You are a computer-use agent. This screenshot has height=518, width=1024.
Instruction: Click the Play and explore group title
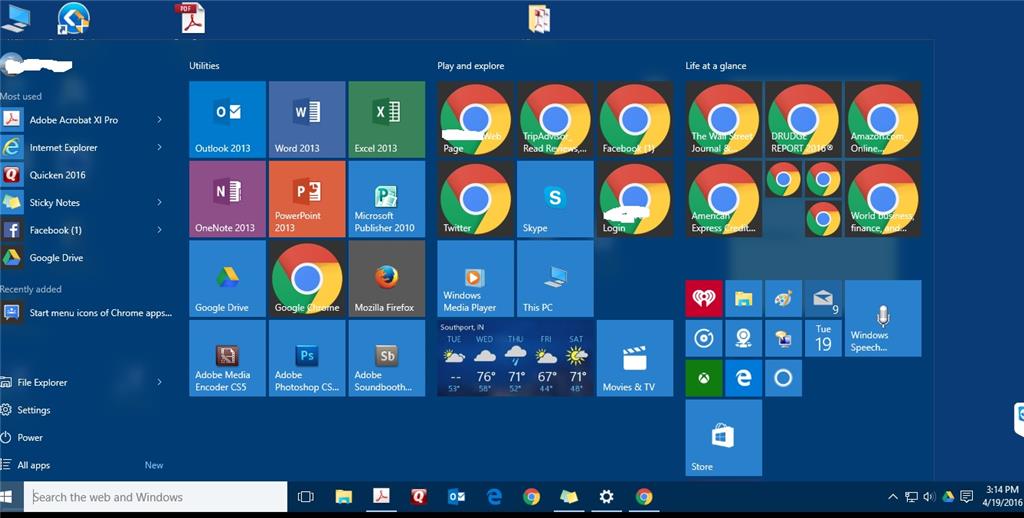coord(471,66)
